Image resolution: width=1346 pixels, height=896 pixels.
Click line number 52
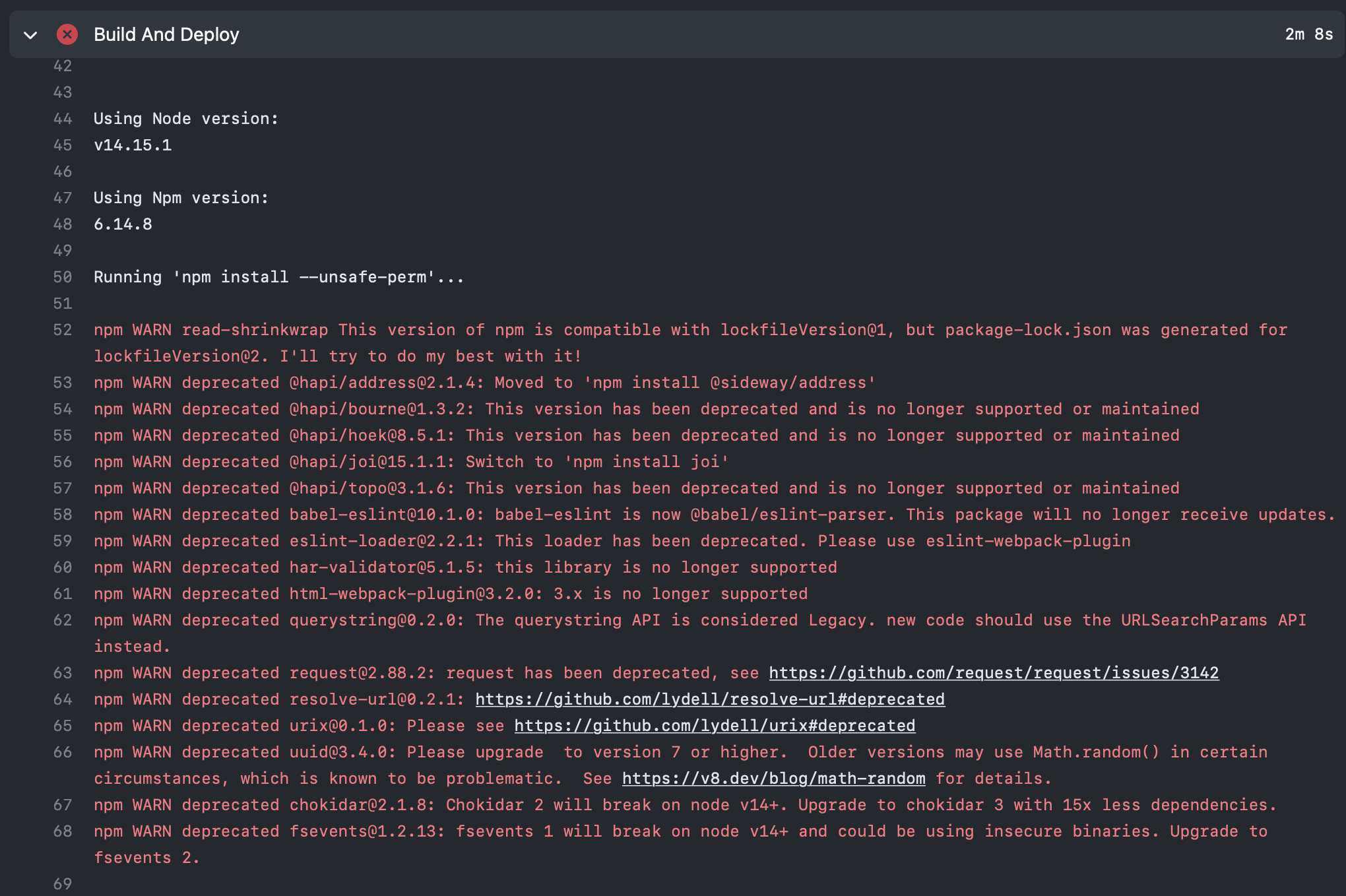coord(63,330)
